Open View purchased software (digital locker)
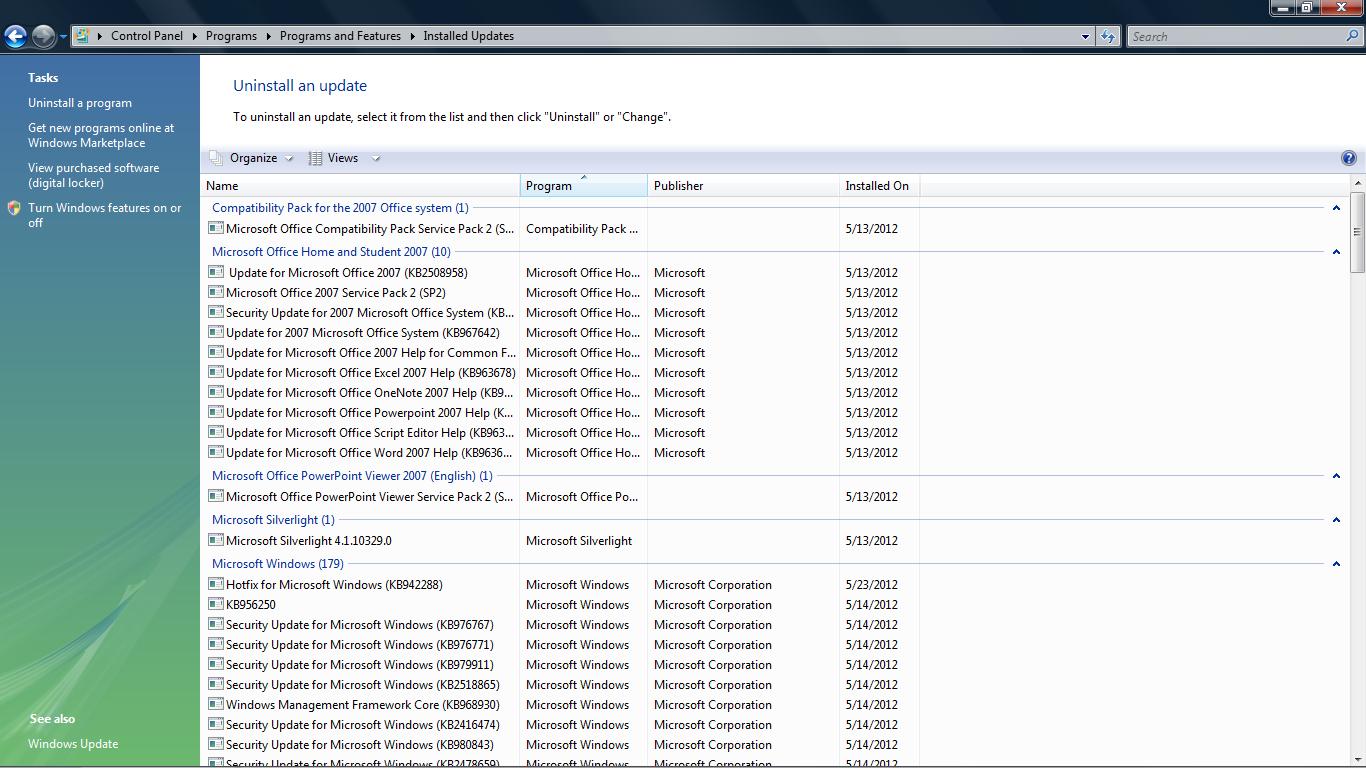The height and width of the screenshot is (768, 1366). 93,175
